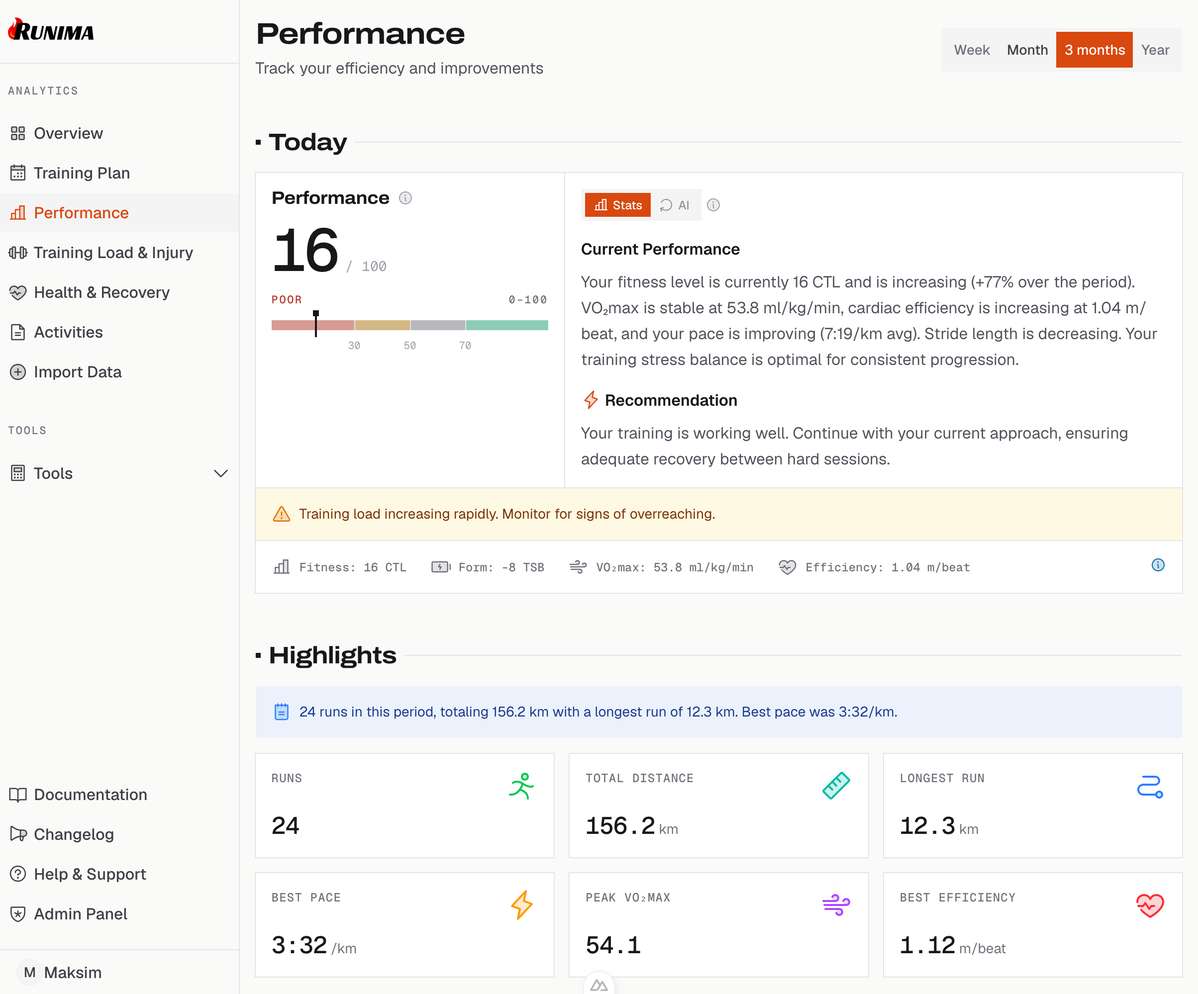Viewport: 1198px width, 994px height.
Task: Click the Documentation book icon
Action: (18, 795)
